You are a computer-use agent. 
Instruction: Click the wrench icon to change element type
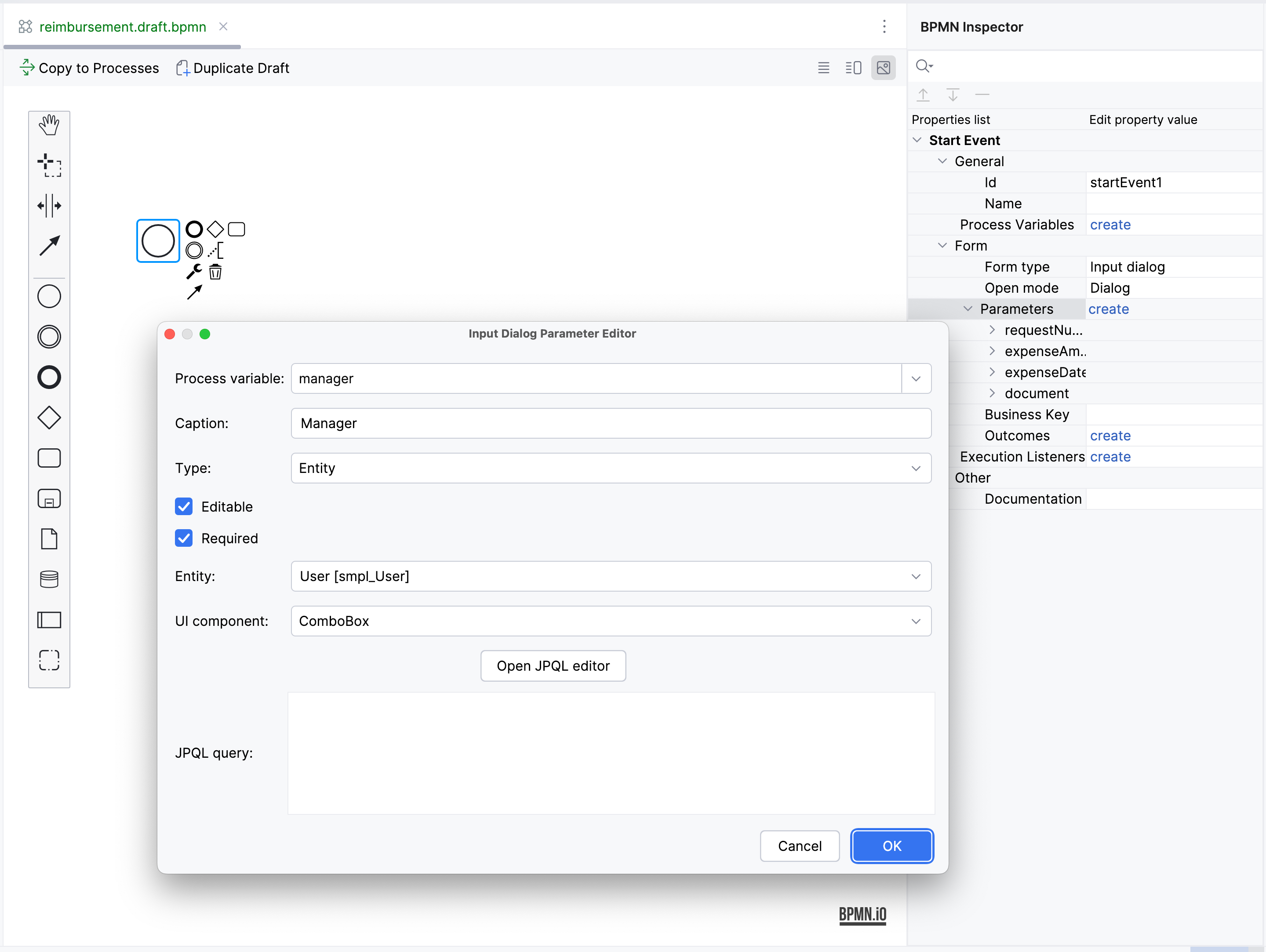pyautogui.click(x=194, y=272)
